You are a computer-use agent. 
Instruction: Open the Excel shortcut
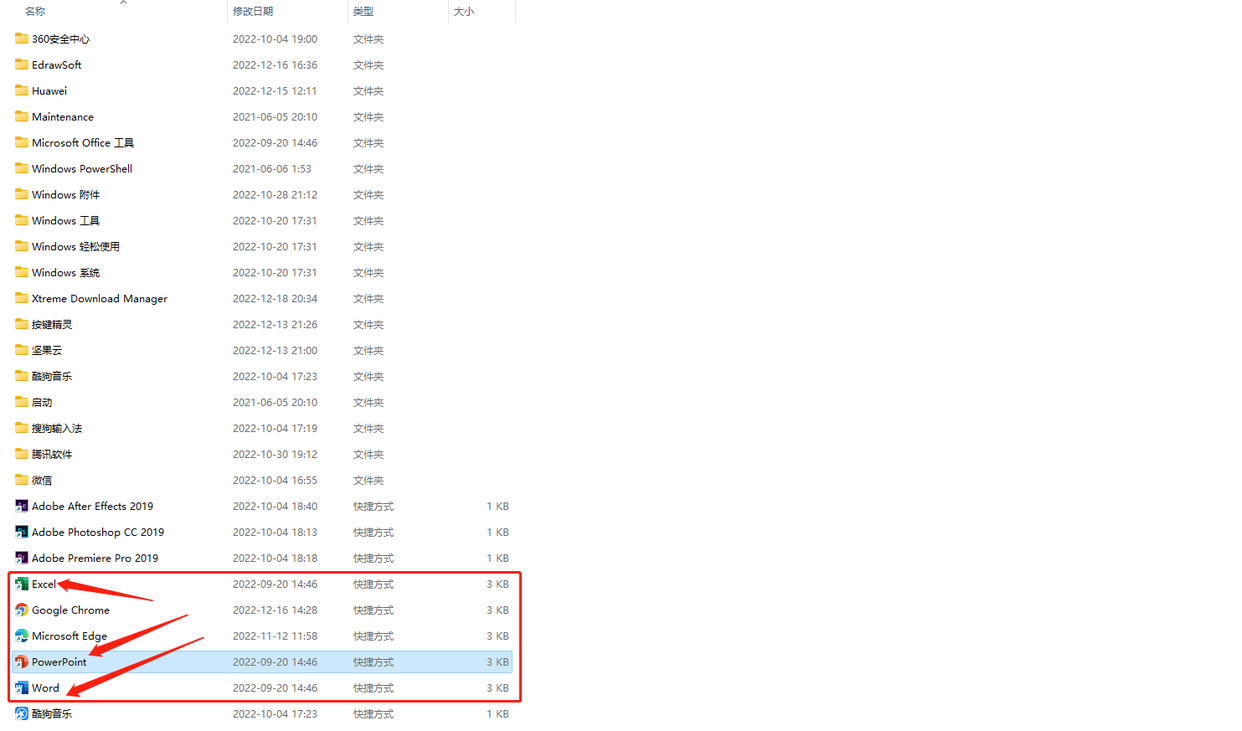click(42, 584)
